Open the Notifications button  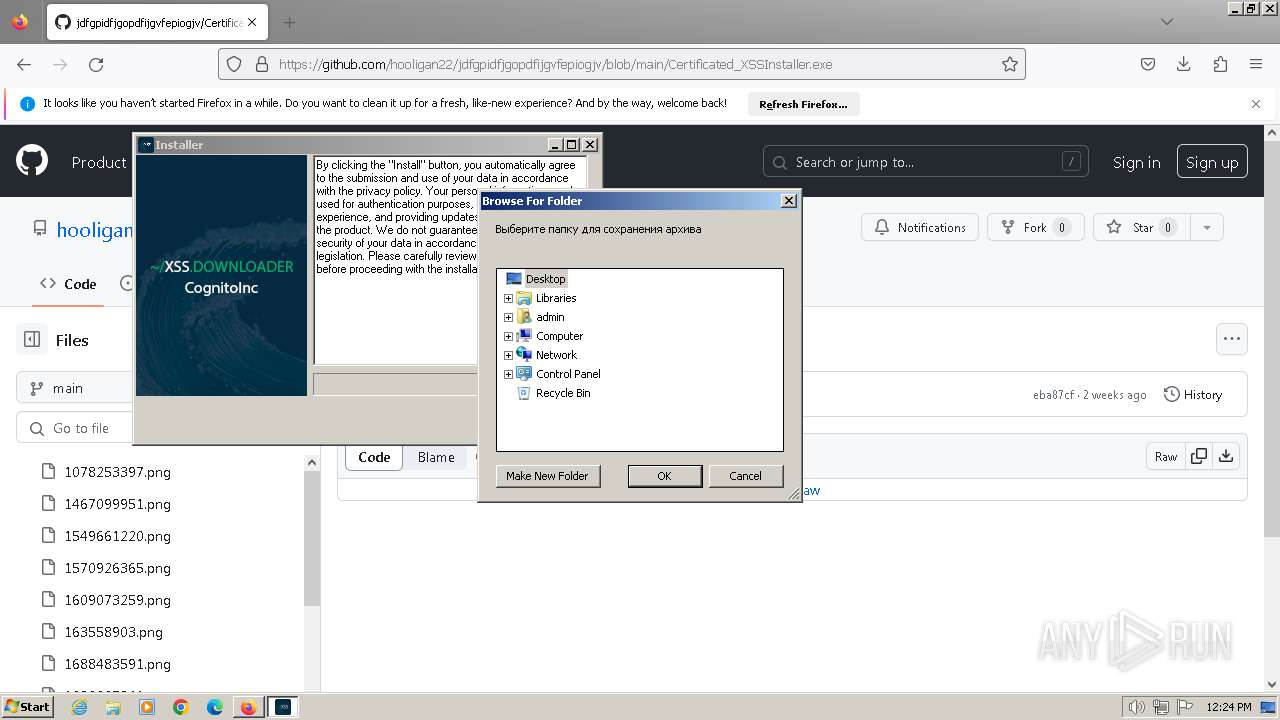[920, 227]
